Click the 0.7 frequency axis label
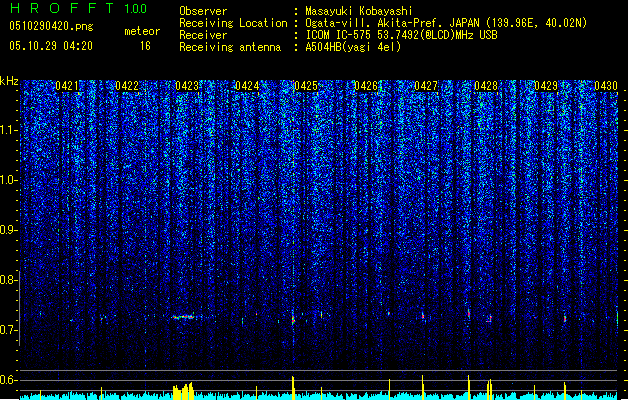Image resolution: width=629 pixels, height=400 pixels. tap(8, 330)
